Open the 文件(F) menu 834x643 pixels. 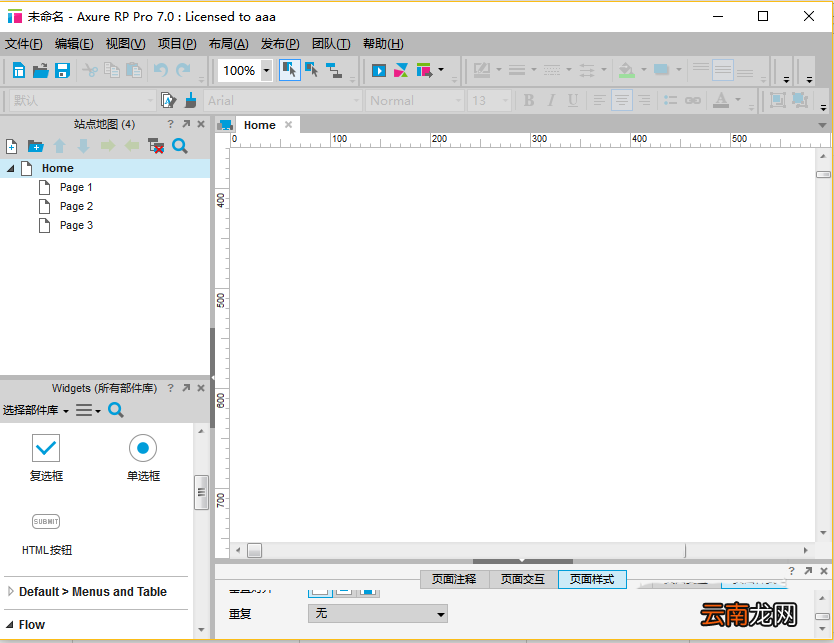tap(23, 44)
